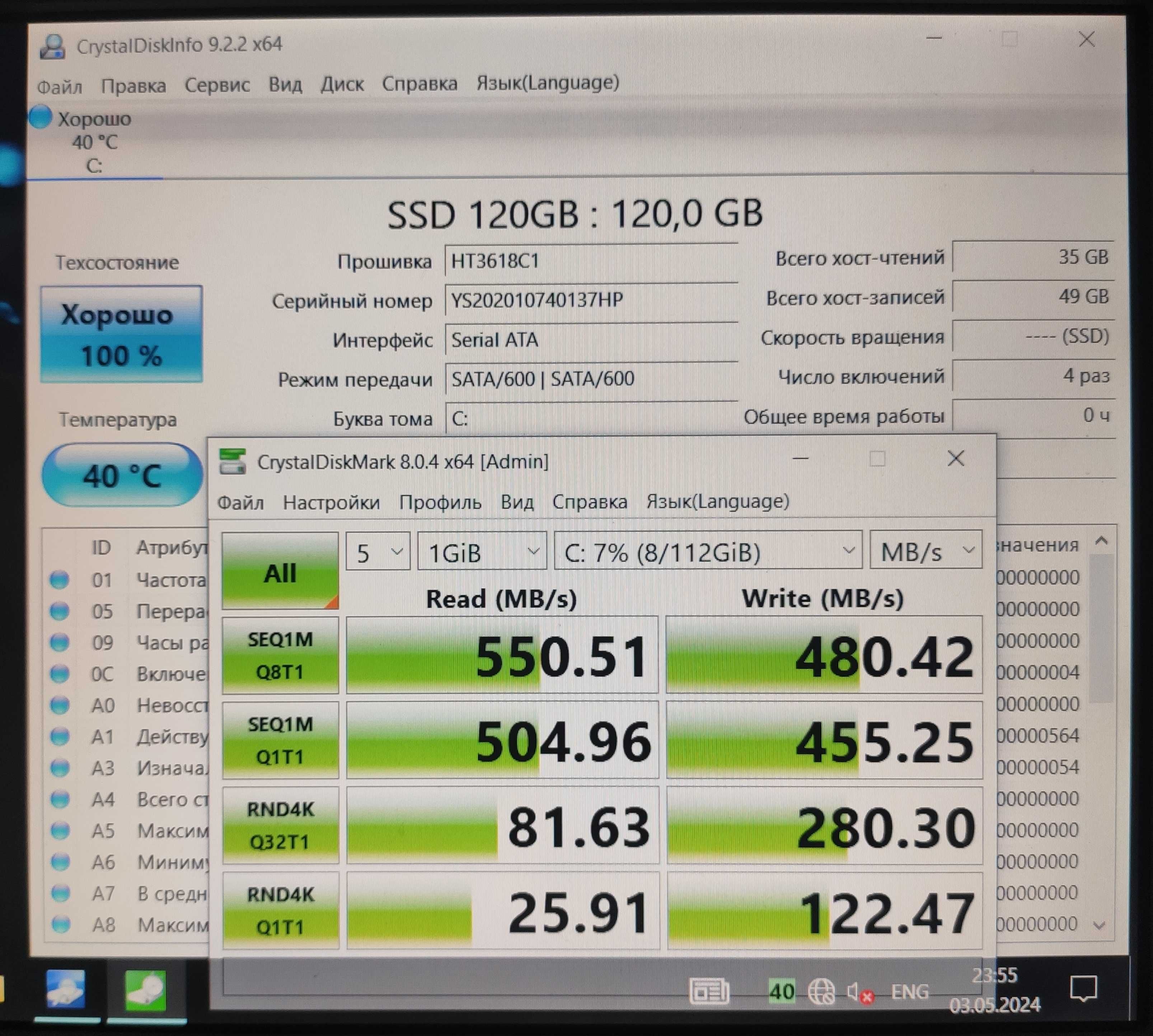Screen dimensions: 1153x1036
Task: Click the CrystalDiskMark title bar app icon
Action: [x=233, y=461]
